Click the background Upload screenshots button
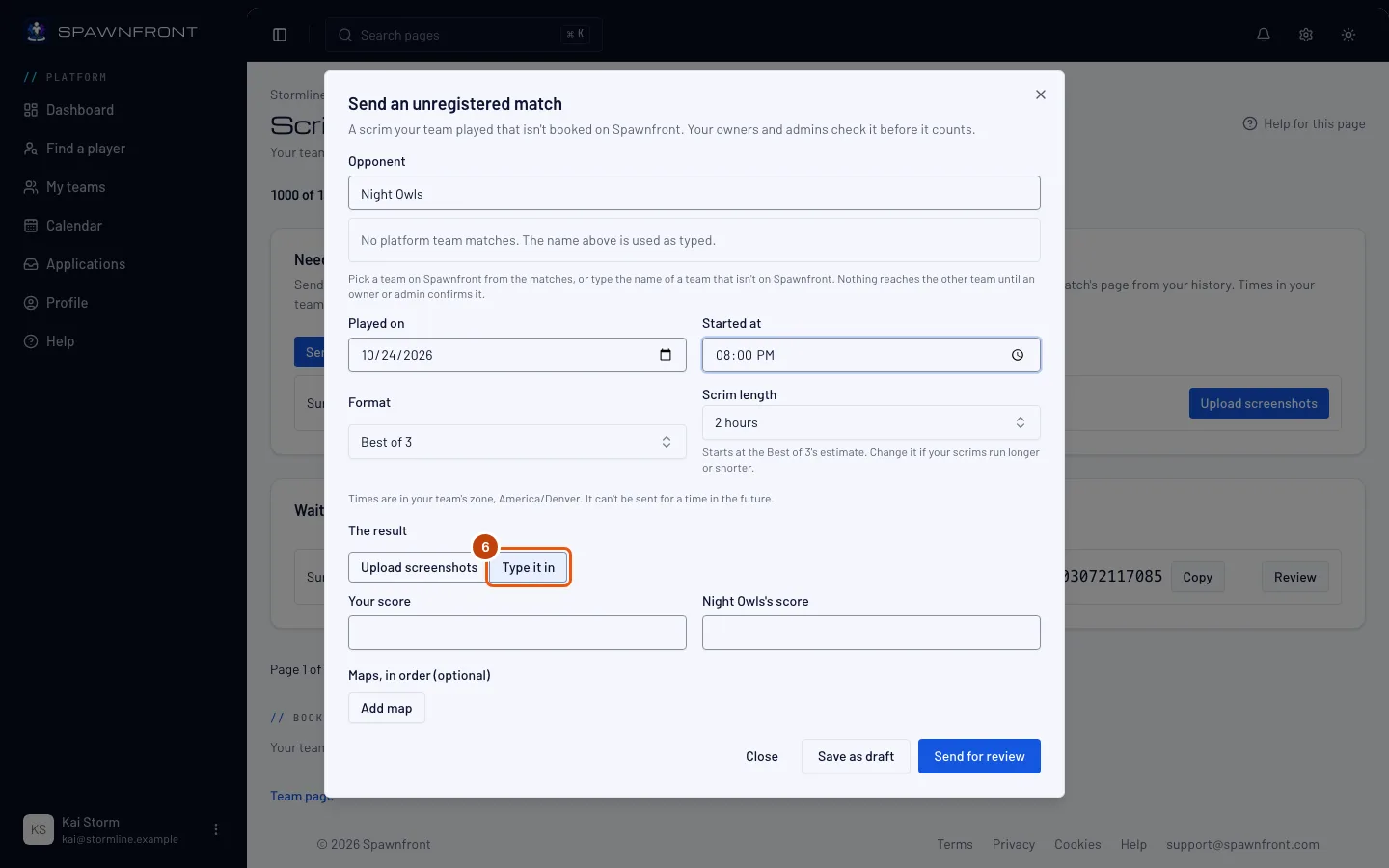Viewport: 1389px width, 868px height. (x=1259, y=403)
